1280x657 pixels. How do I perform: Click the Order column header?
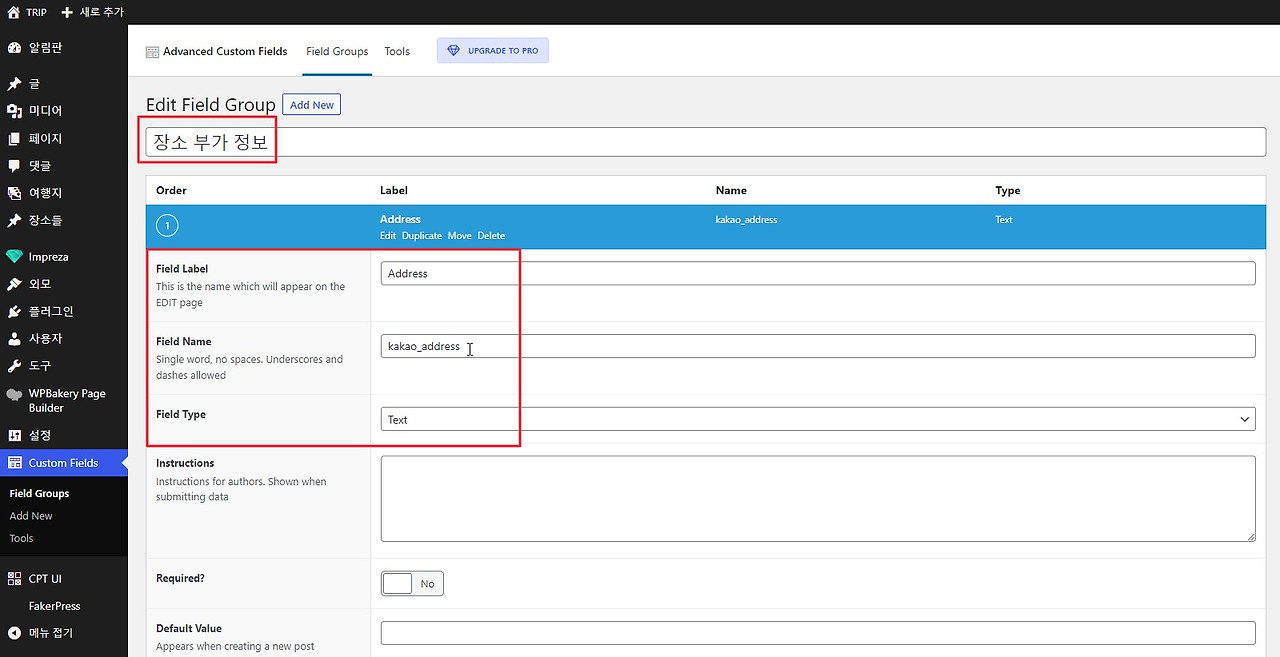[x=171, y=190]
